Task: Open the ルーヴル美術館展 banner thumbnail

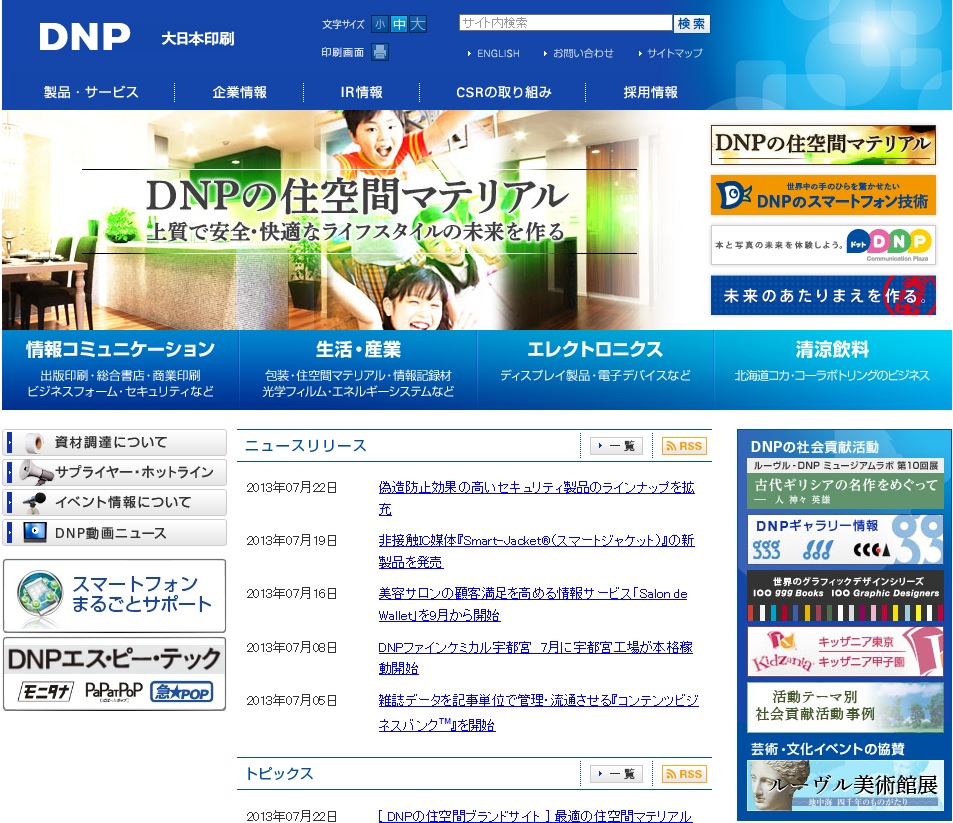Action: click(844, 785)
